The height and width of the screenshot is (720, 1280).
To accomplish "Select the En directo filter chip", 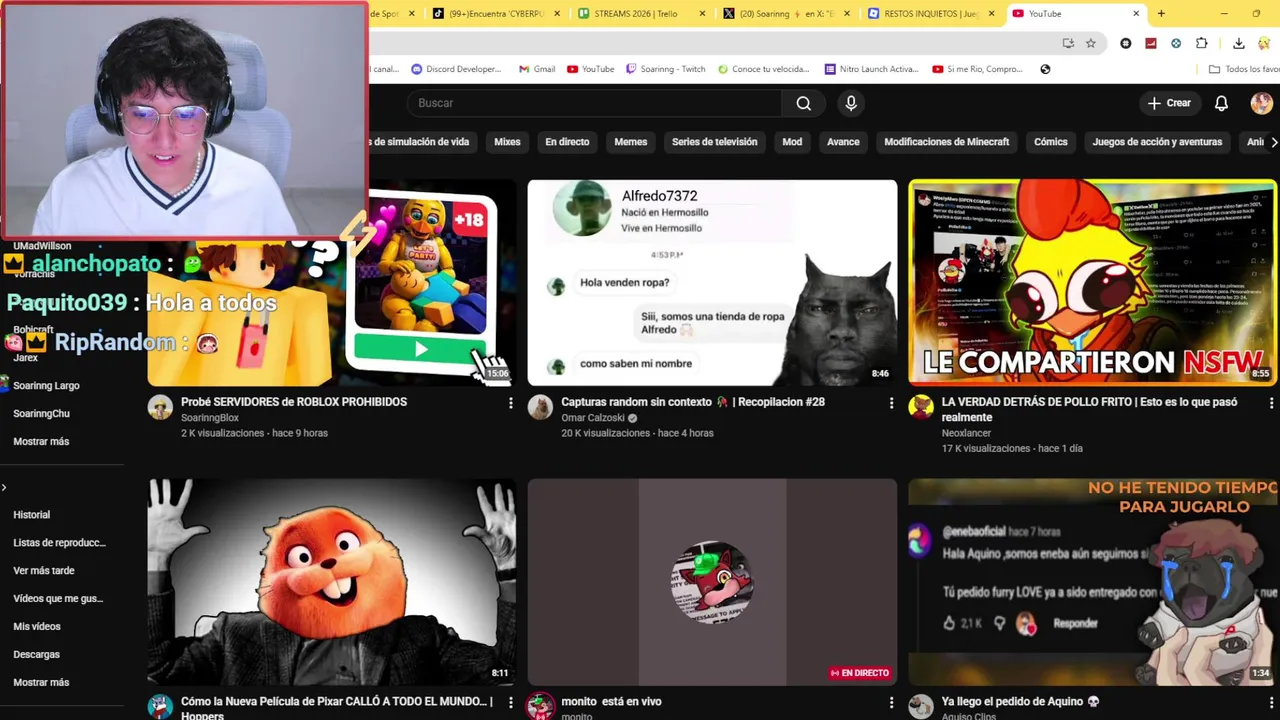I will [567, 142].
